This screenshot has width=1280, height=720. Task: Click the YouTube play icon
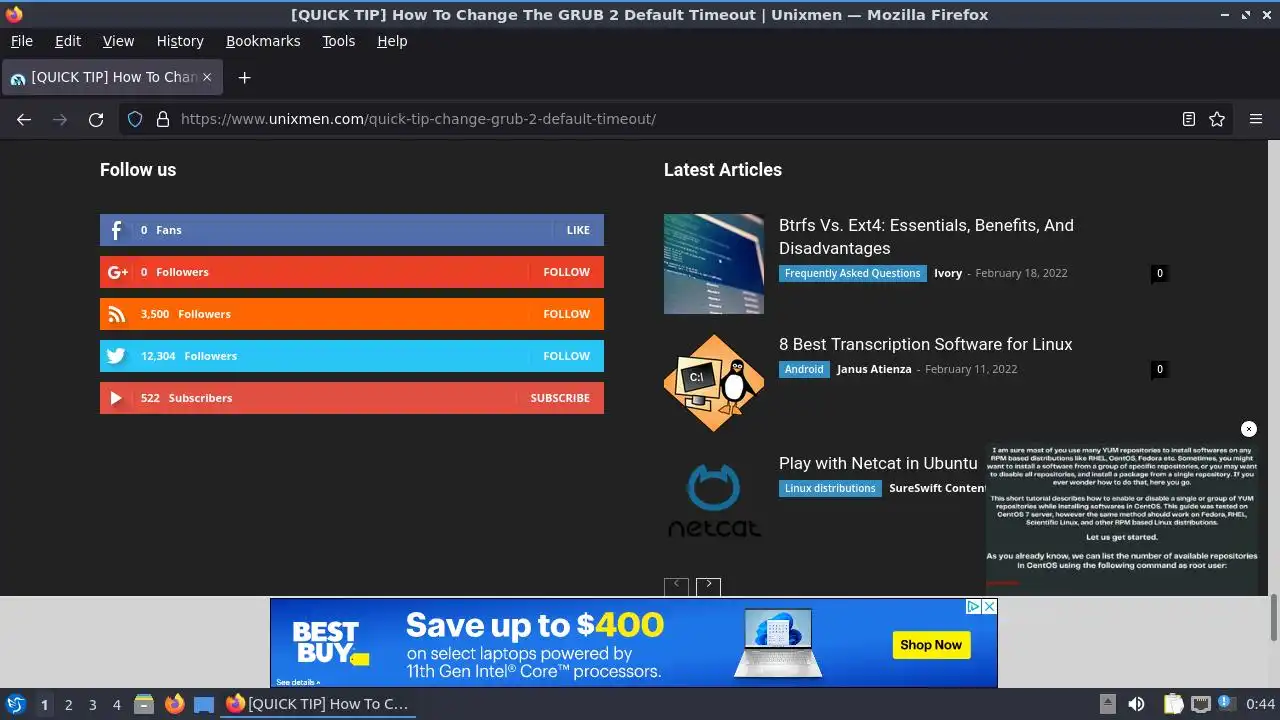[116, 398]
